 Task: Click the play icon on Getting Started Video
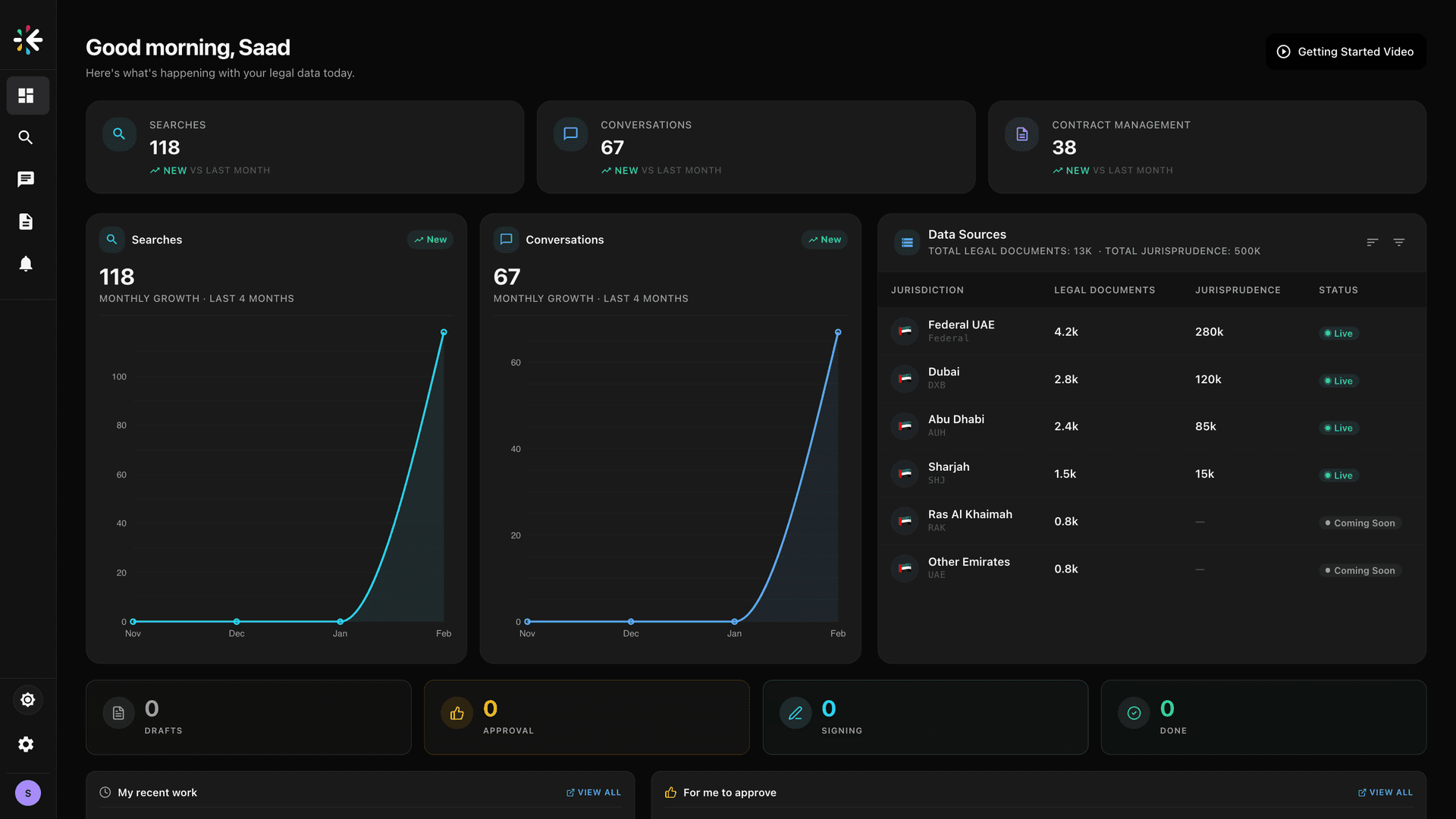click(x=1283, y=51)
